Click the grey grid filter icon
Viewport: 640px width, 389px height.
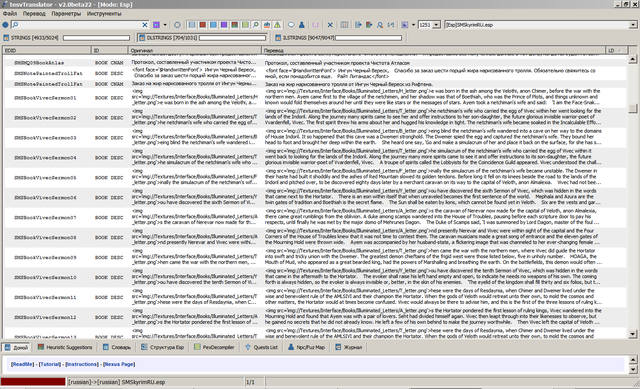click(192, 25)
